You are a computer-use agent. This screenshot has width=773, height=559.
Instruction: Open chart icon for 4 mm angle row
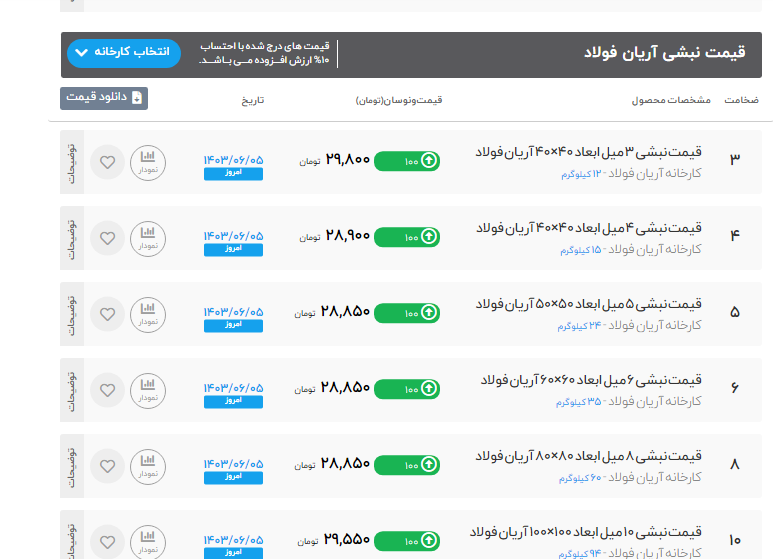148,238
